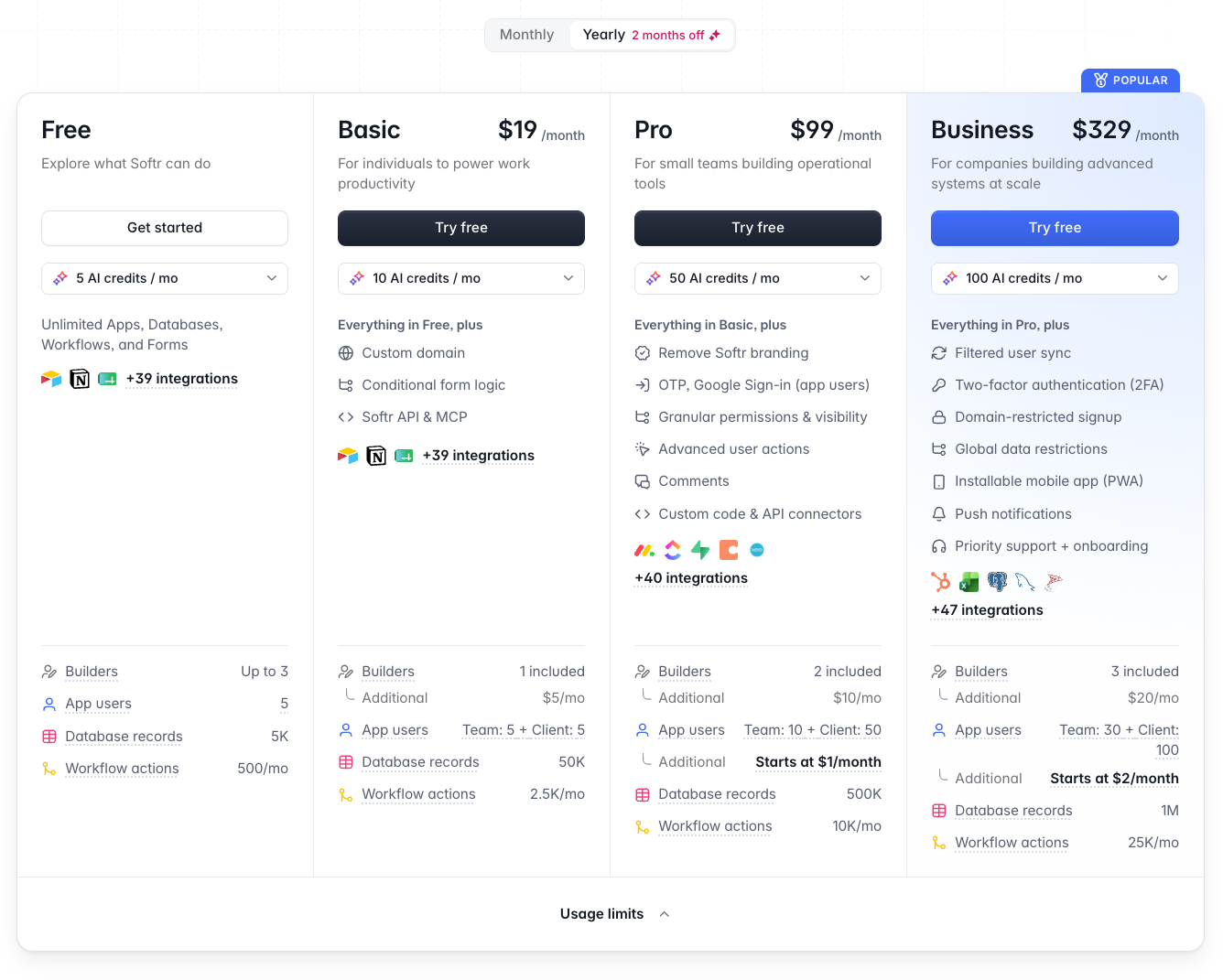Click the MySQL dolphin icon
Viewport: 1223px width, 980px height.
(x=1025, y=582)
